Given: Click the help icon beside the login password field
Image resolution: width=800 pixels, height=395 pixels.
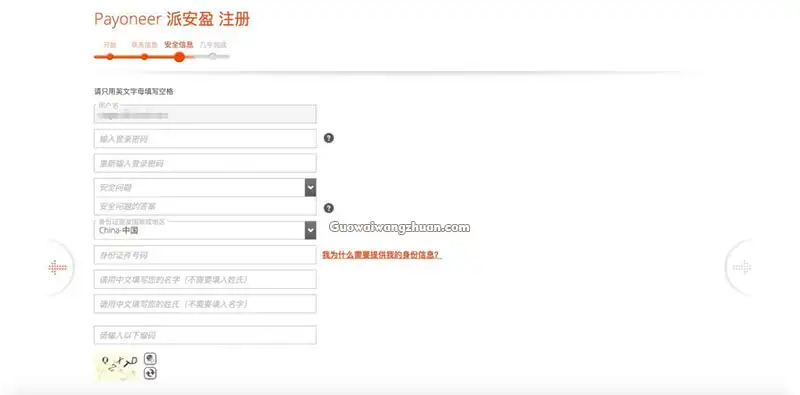Looking at the screenshot, I should (329, 138).
